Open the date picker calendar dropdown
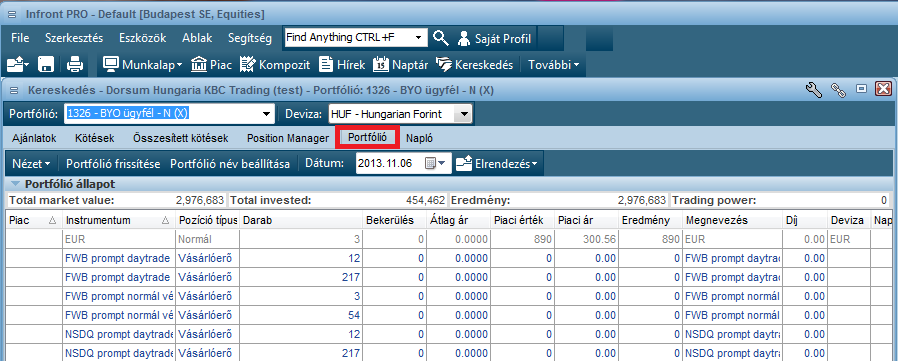The image size is (898, 361). [x=435, y=163]
